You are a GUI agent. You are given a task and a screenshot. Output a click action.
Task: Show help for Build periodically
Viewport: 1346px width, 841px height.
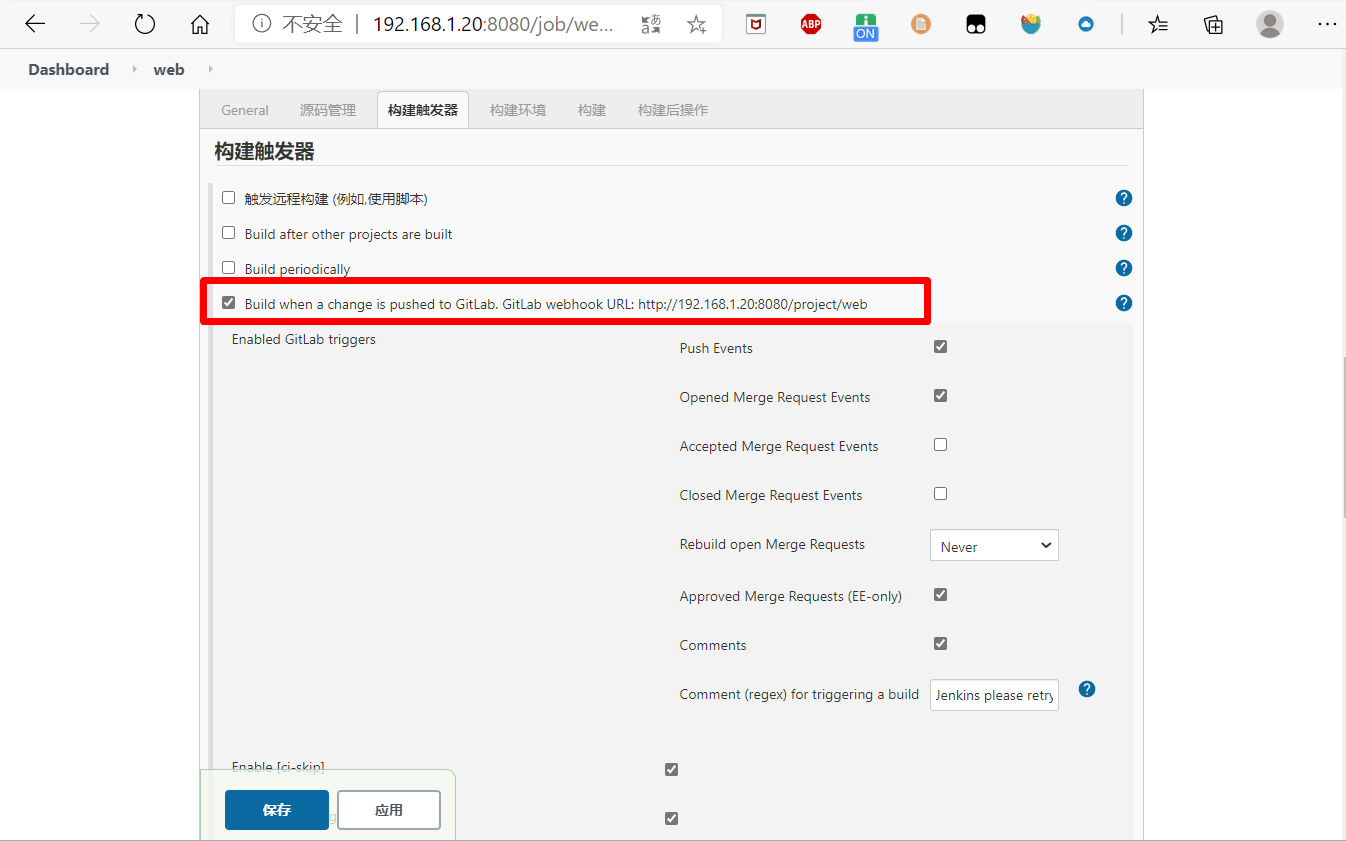click(x=1124, y=268)
